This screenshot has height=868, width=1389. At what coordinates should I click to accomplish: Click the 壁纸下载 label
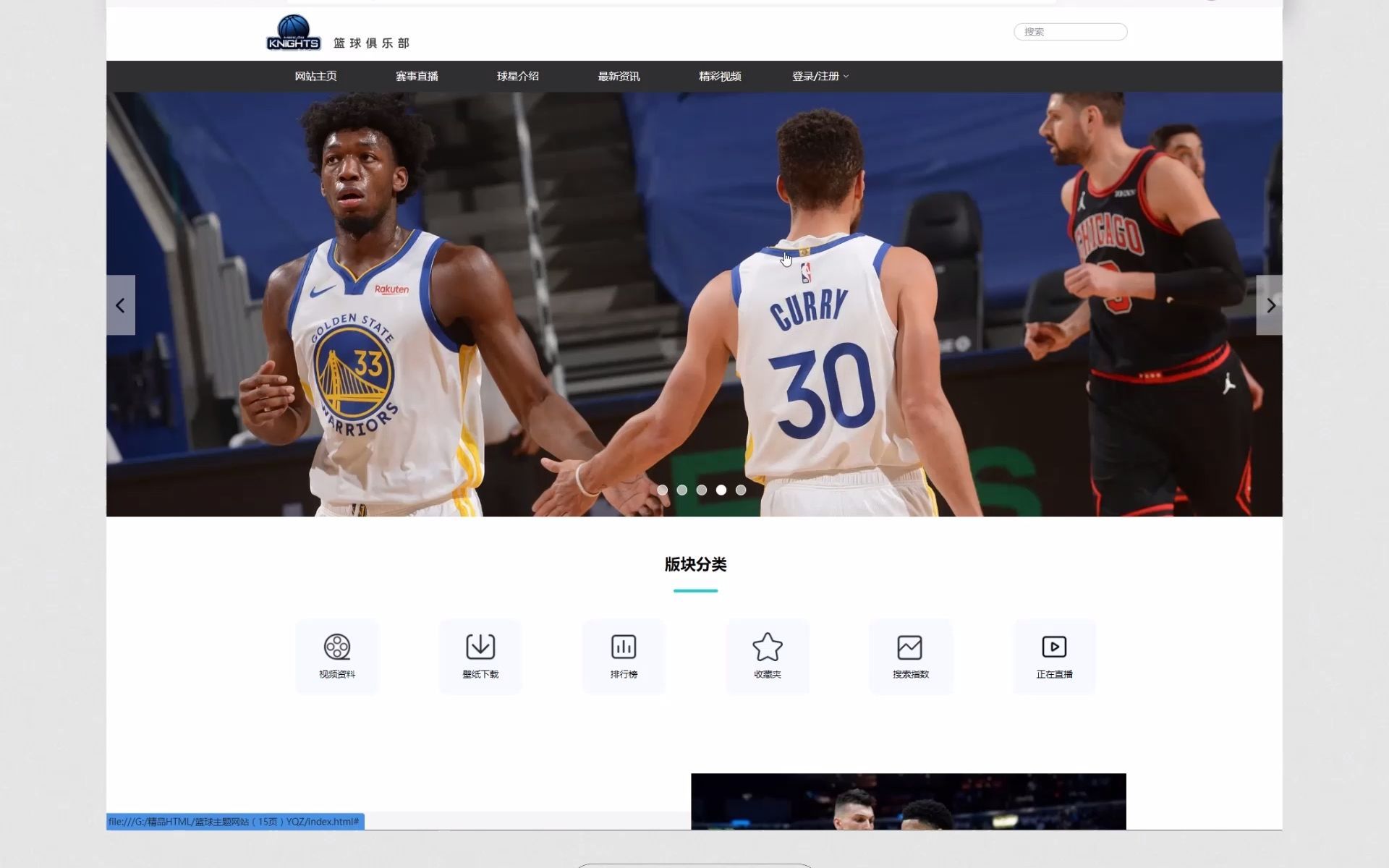(480, 674)
